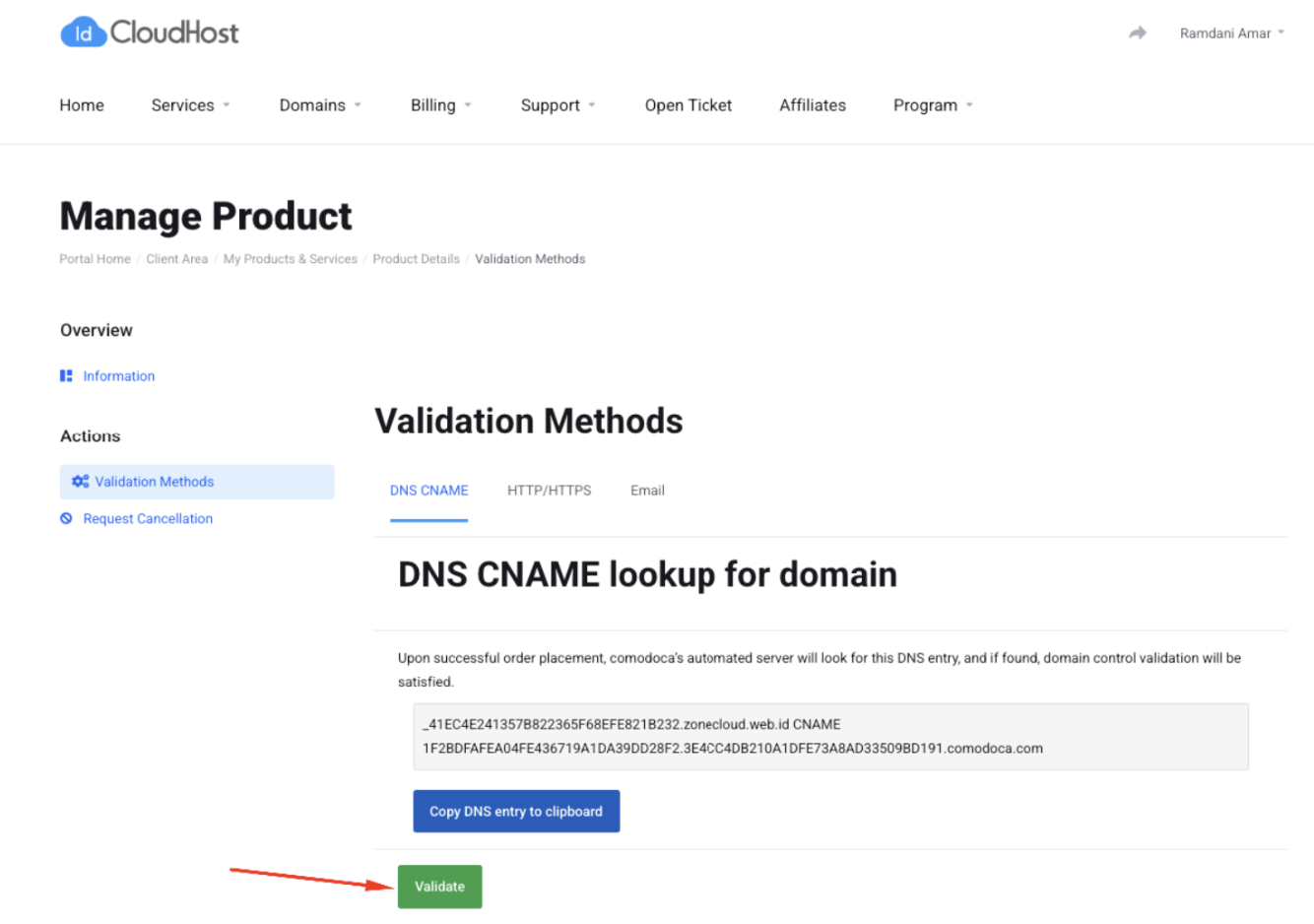Click the gears icon beside Validation Methods

click(x=81, y=482)
